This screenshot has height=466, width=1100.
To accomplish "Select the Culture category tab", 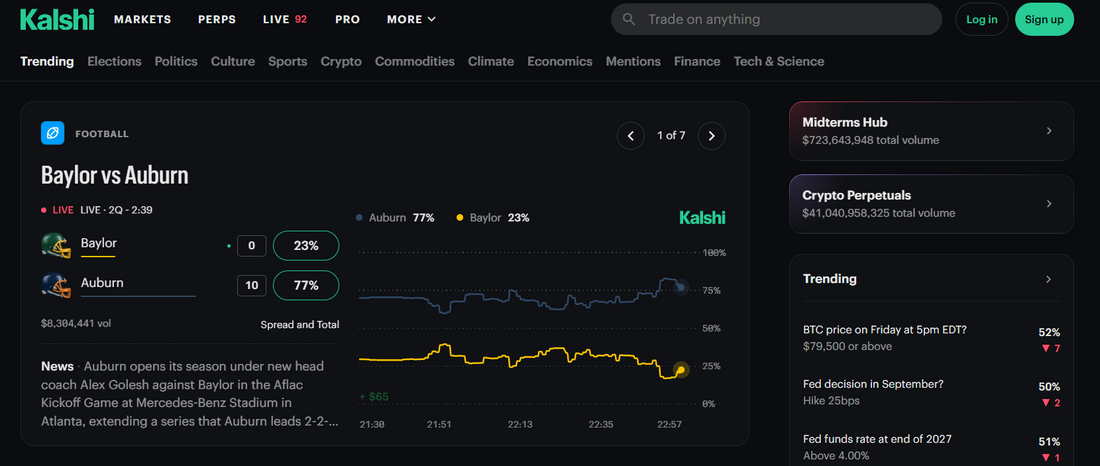I will point(233,61).
